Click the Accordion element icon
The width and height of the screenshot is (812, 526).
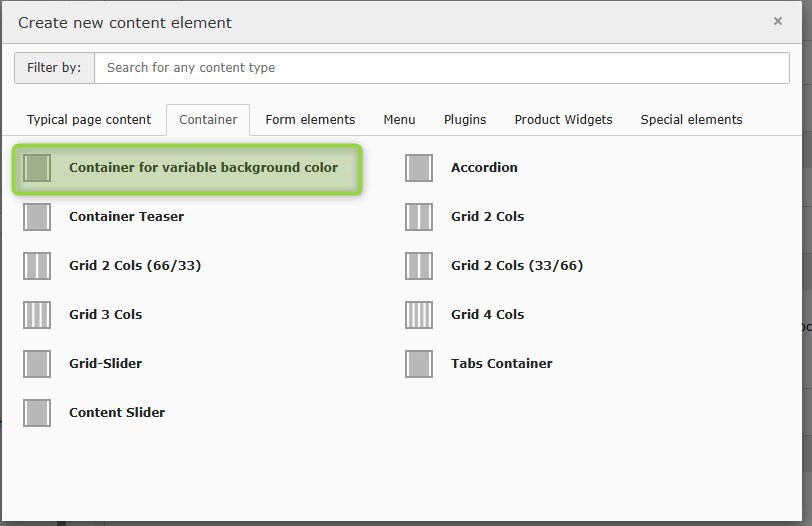pyautogui.click(x=419, y=168)
